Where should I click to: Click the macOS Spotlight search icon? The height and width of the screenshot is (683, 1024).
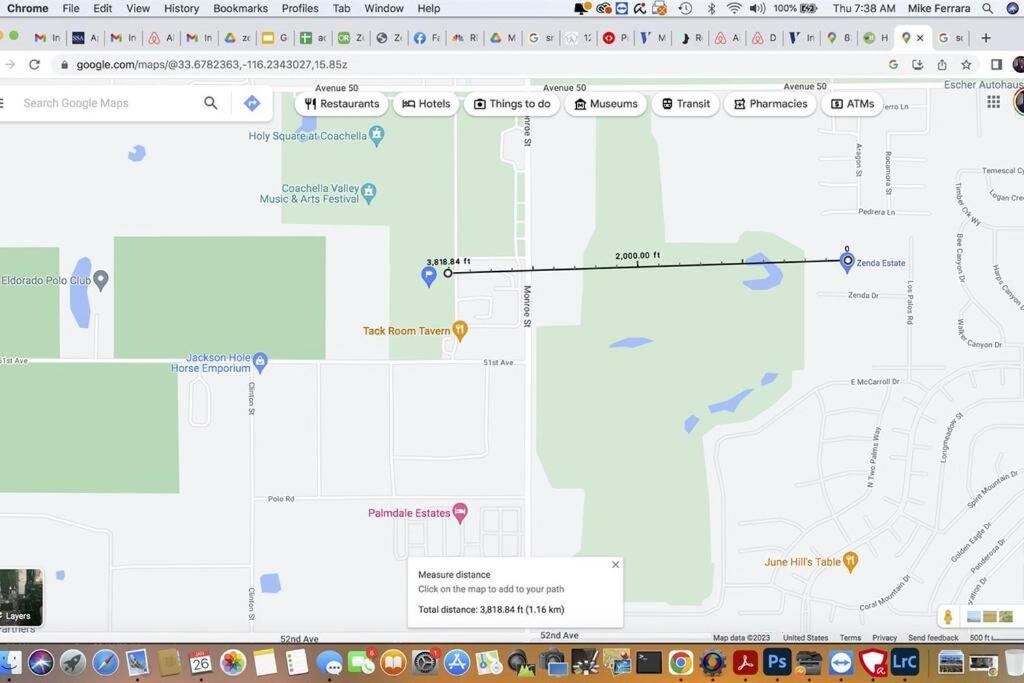click(987, 8)
